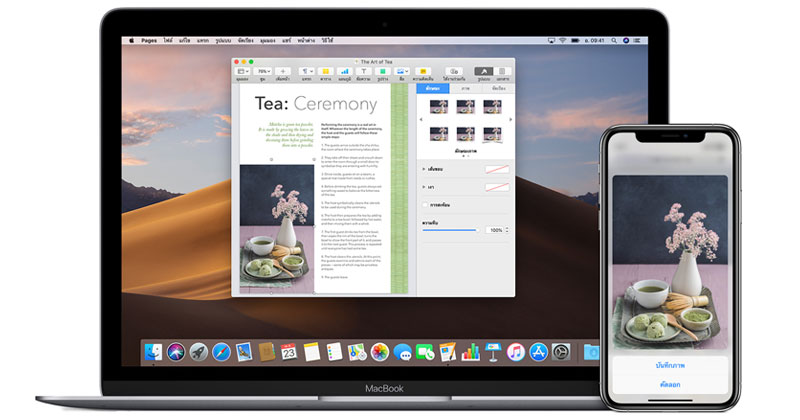Image resolution: width=800 pixels, height=420 pixels.
Task: Click the Collaborate icon in toolbar
Action: click(x=453, y=72)
